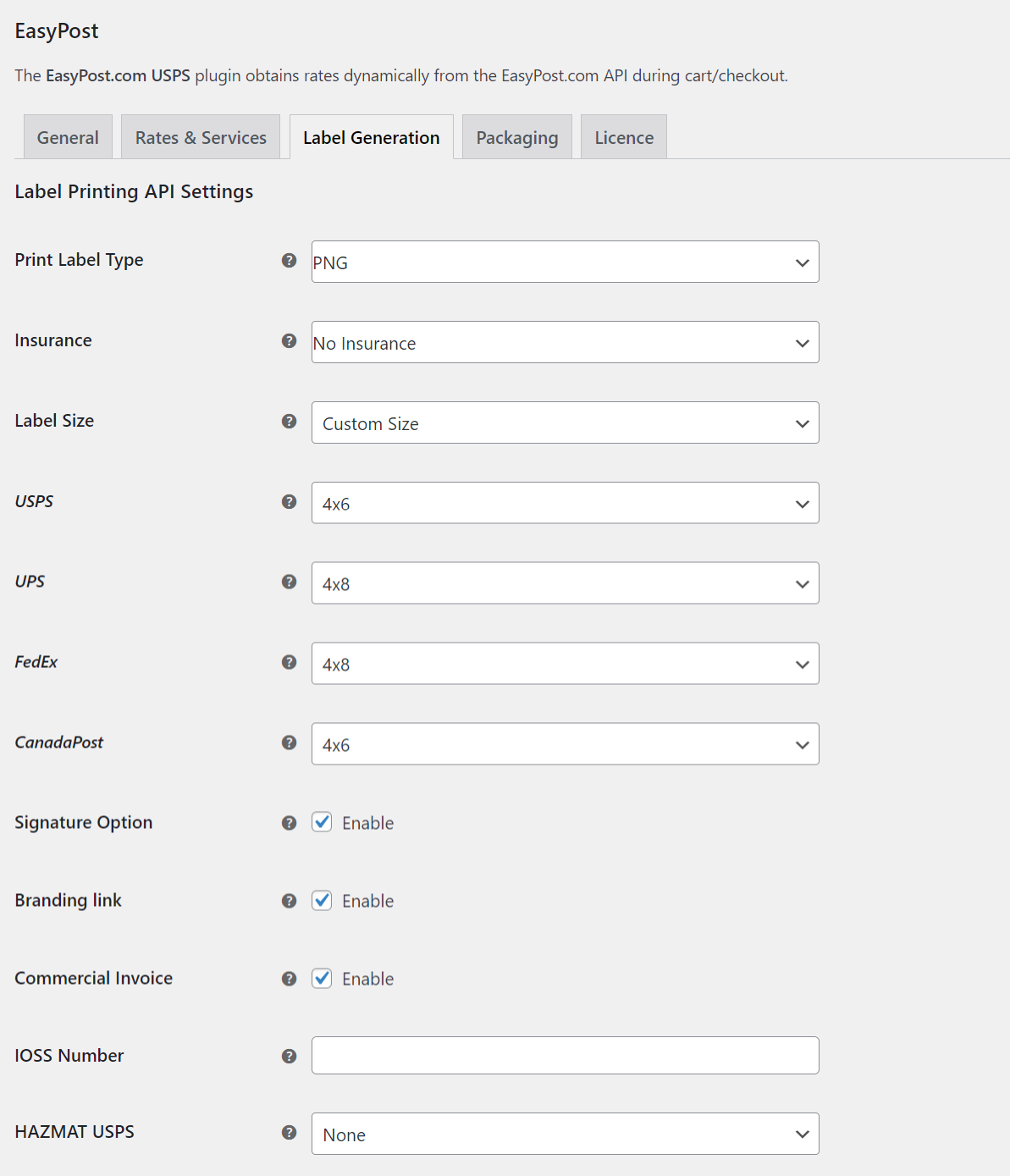Uncheck the Branding link Enable checkbox
1010x1176 pixels.
(x=322, y=900)
